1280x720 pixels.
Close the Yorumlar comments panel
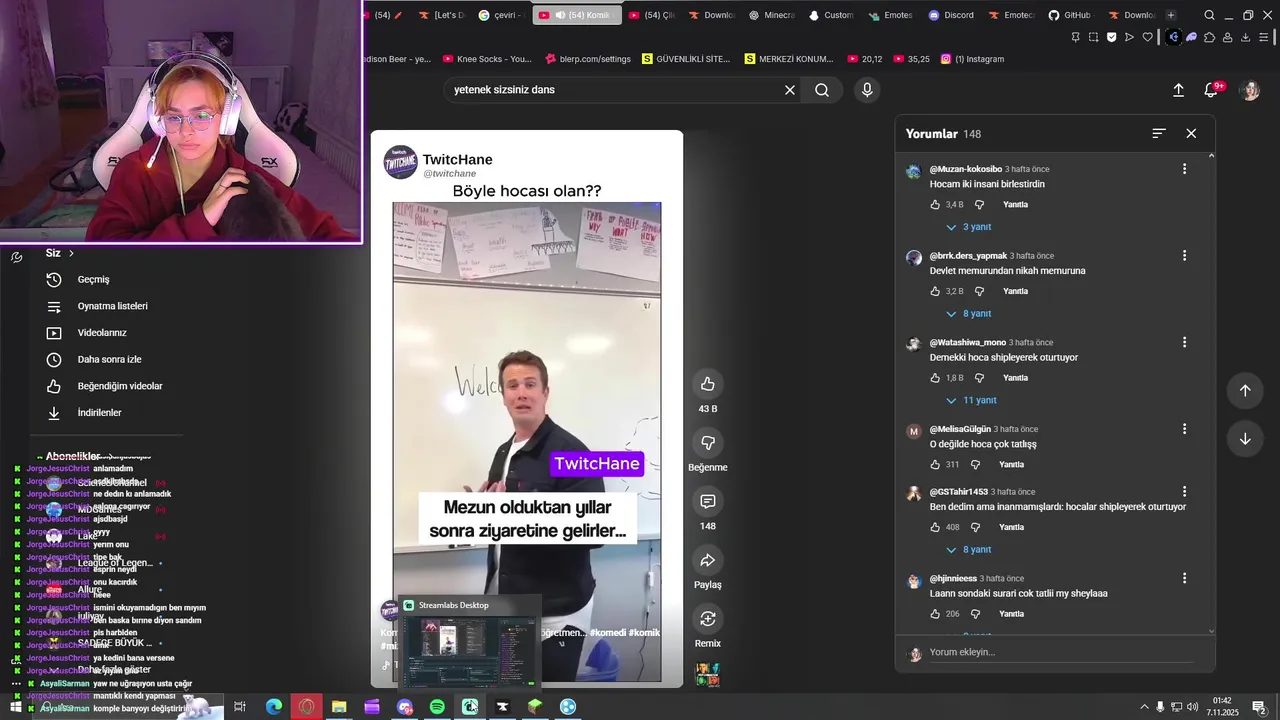pos(1191,133)
